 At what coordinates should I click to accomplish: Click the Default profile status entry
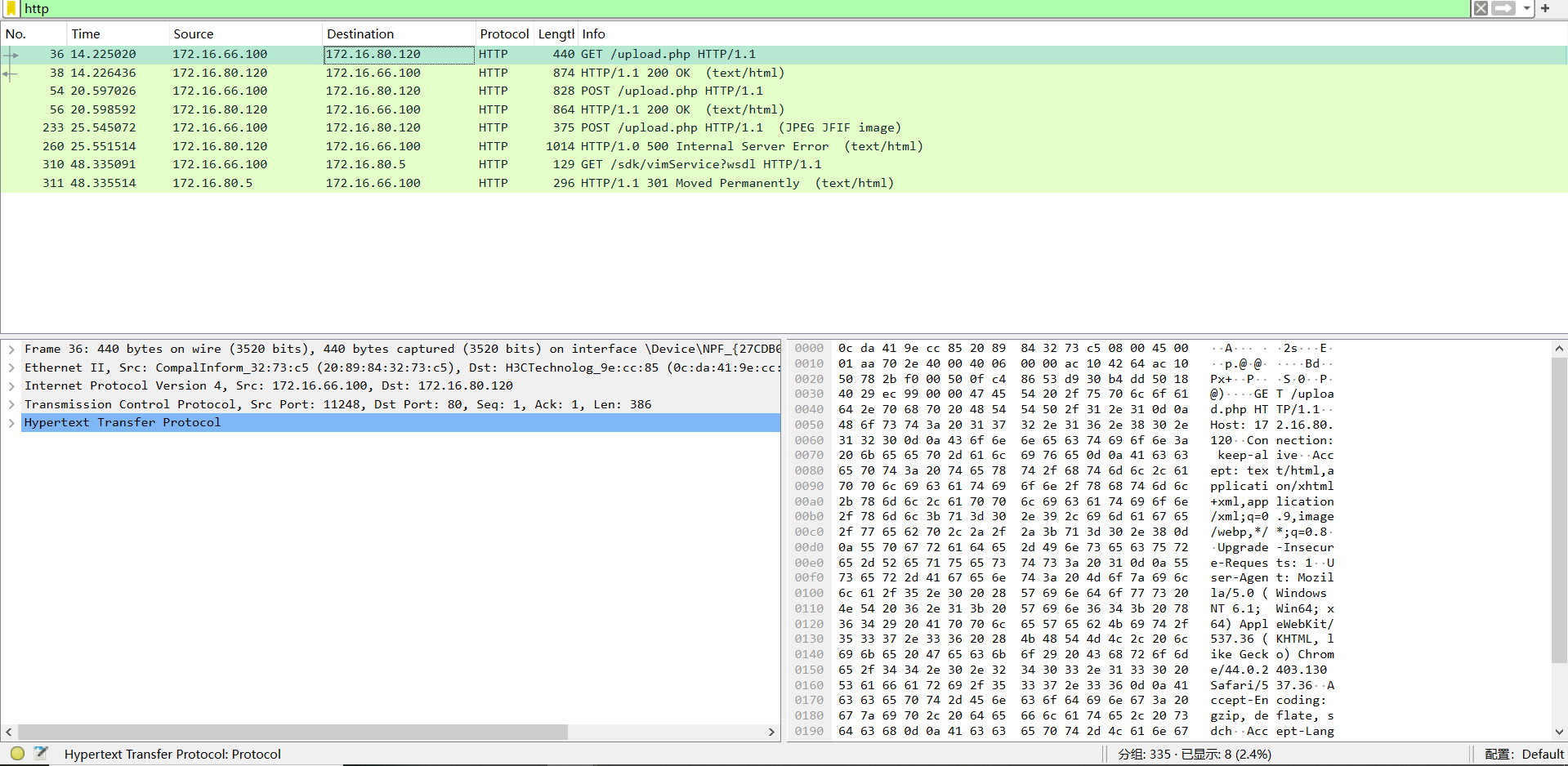pyautogui.click(x=1524, y=754)
